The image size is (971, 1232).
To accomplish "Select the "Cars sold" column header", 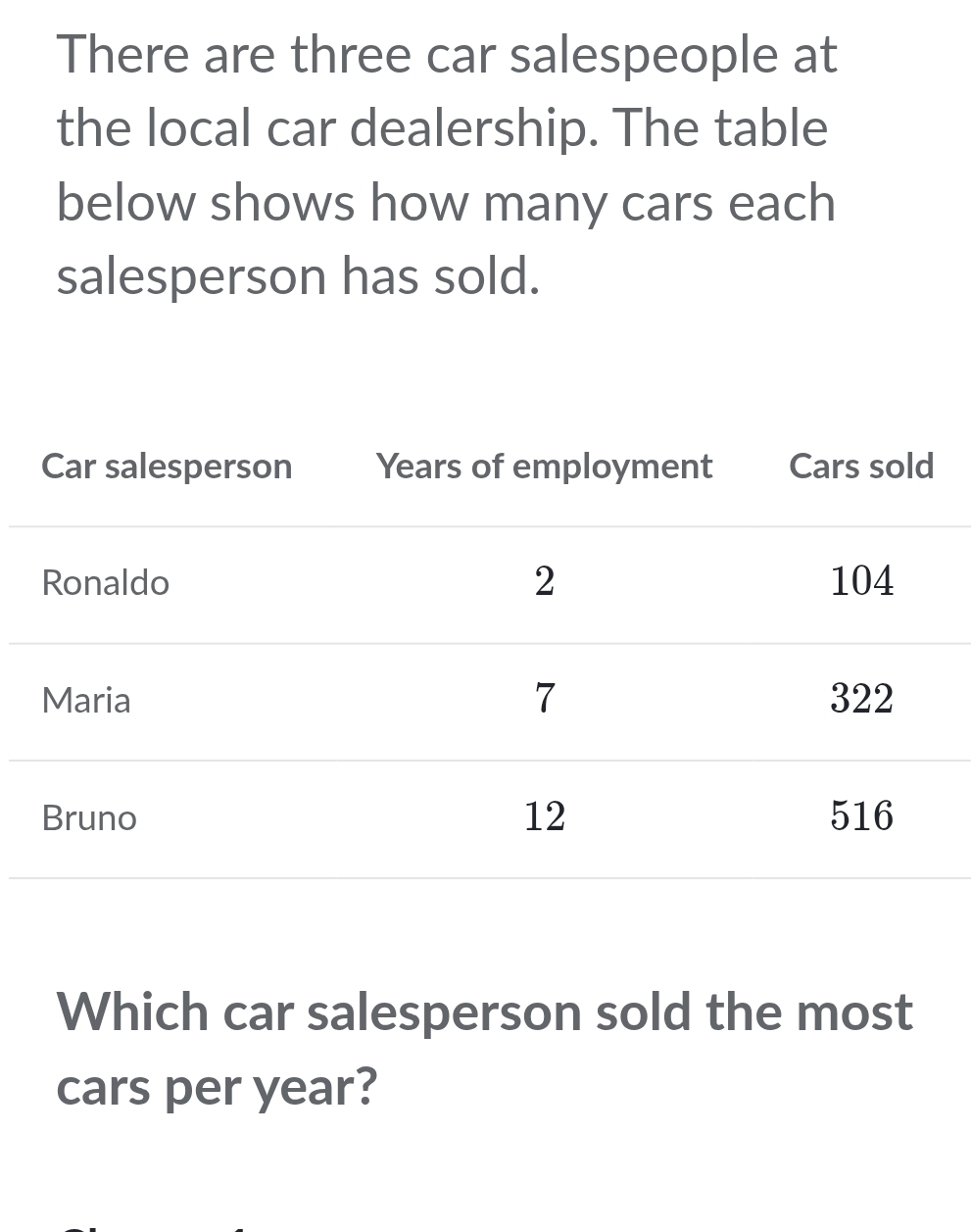I will coord(861,467).
